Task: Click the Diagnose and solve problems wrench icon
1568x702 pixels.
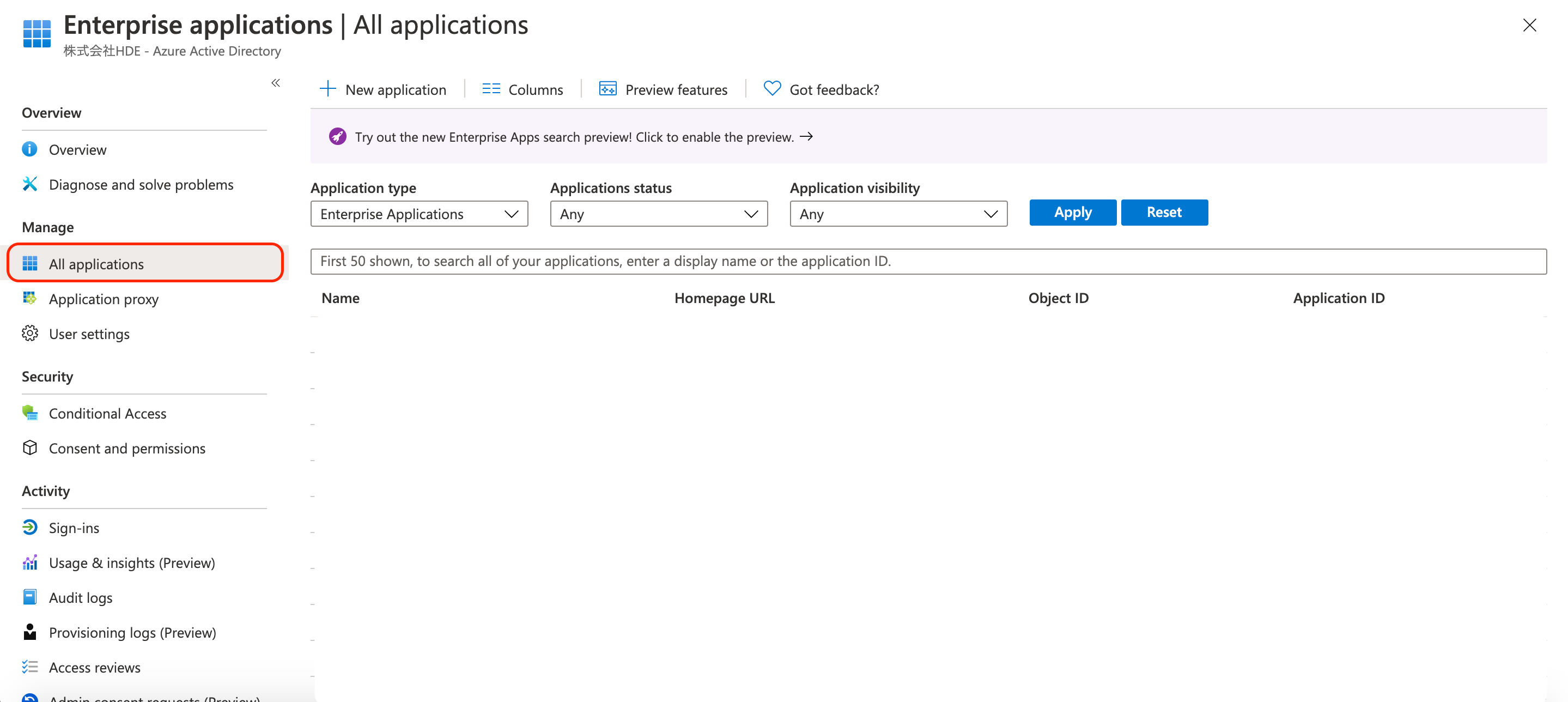Action: (30, 184)
